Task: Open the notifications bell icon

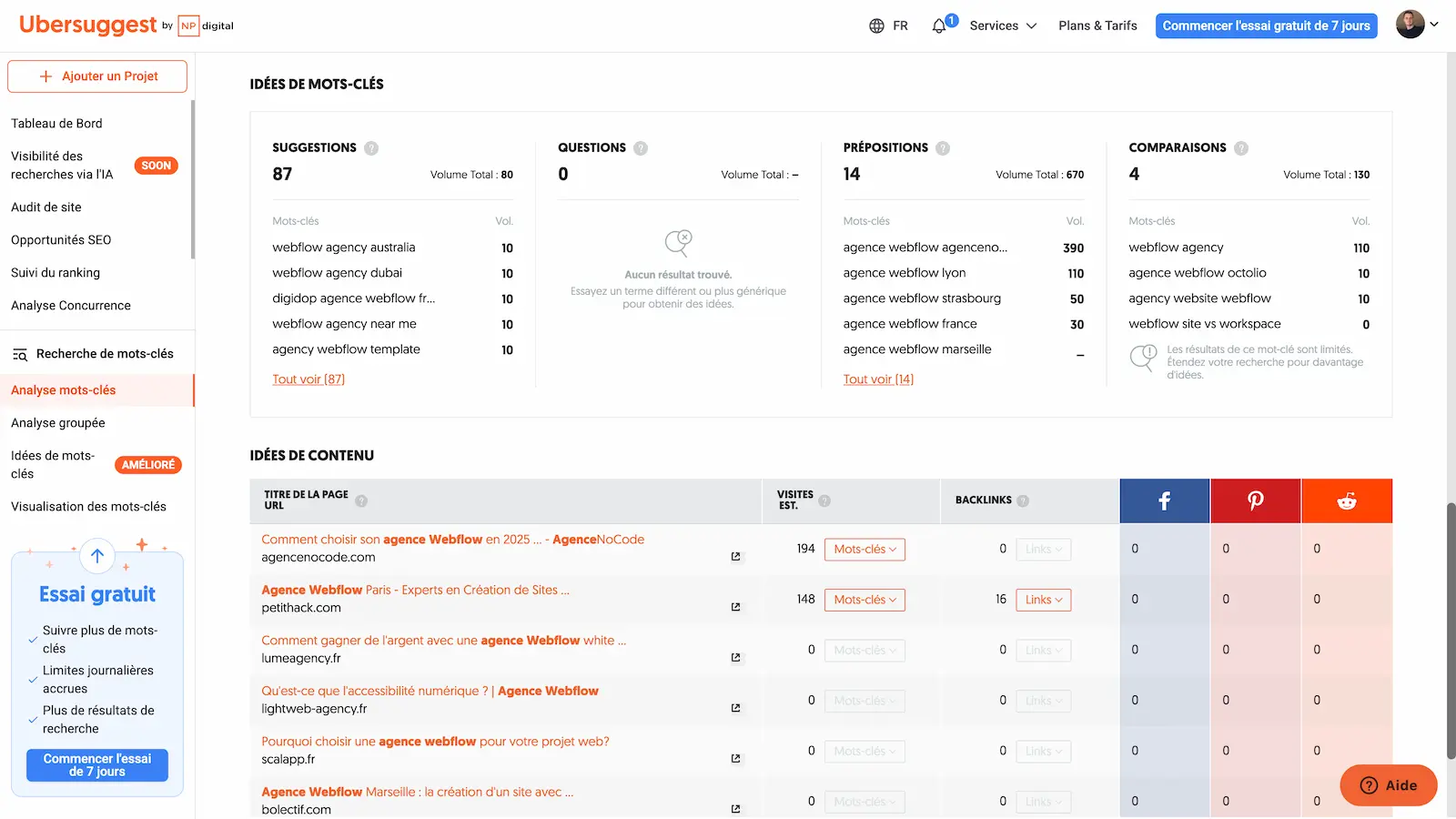Action: tap(939, 26)
